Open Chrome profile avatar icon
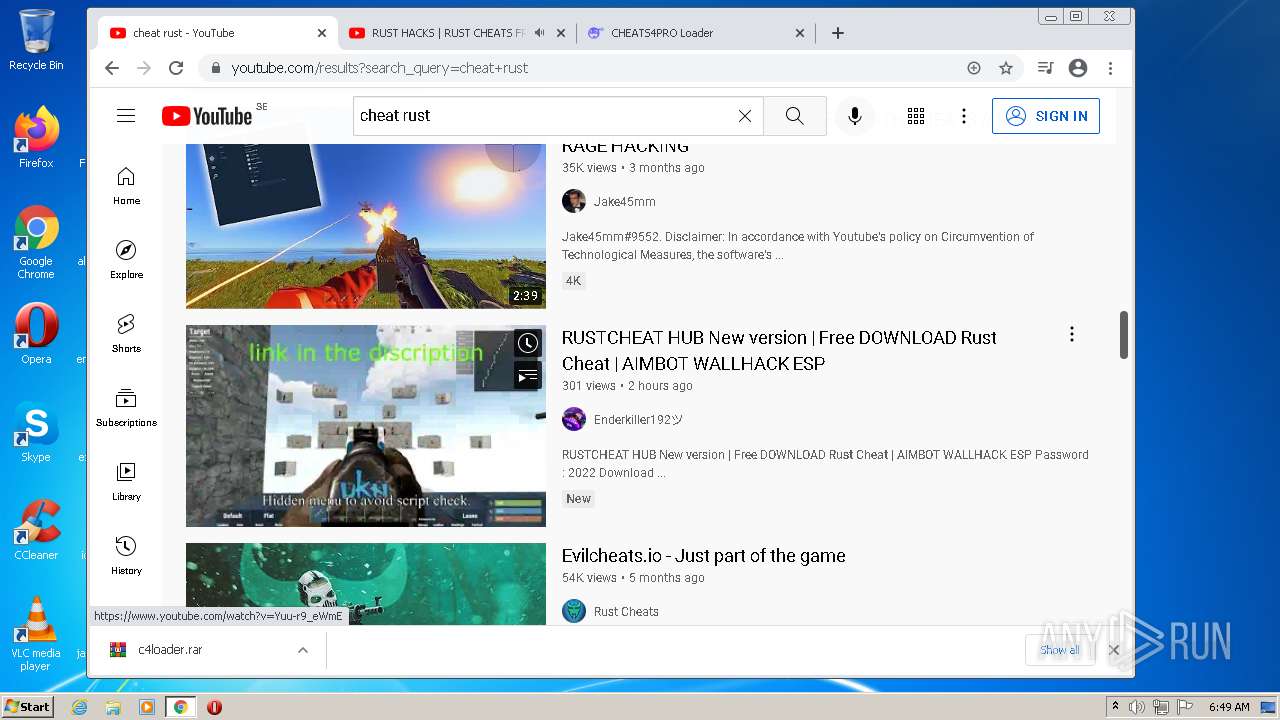The width and height of the screenshot is (1280, 720). point(1078,68)
